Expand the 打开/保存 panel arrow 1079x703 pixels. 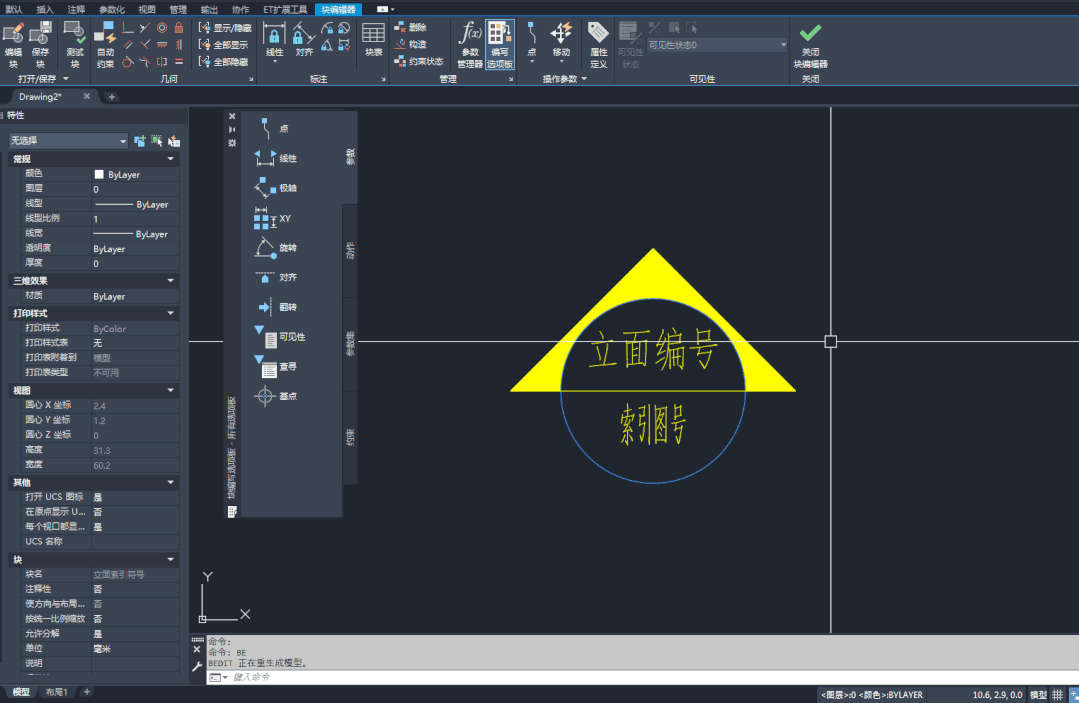point(65,79)
